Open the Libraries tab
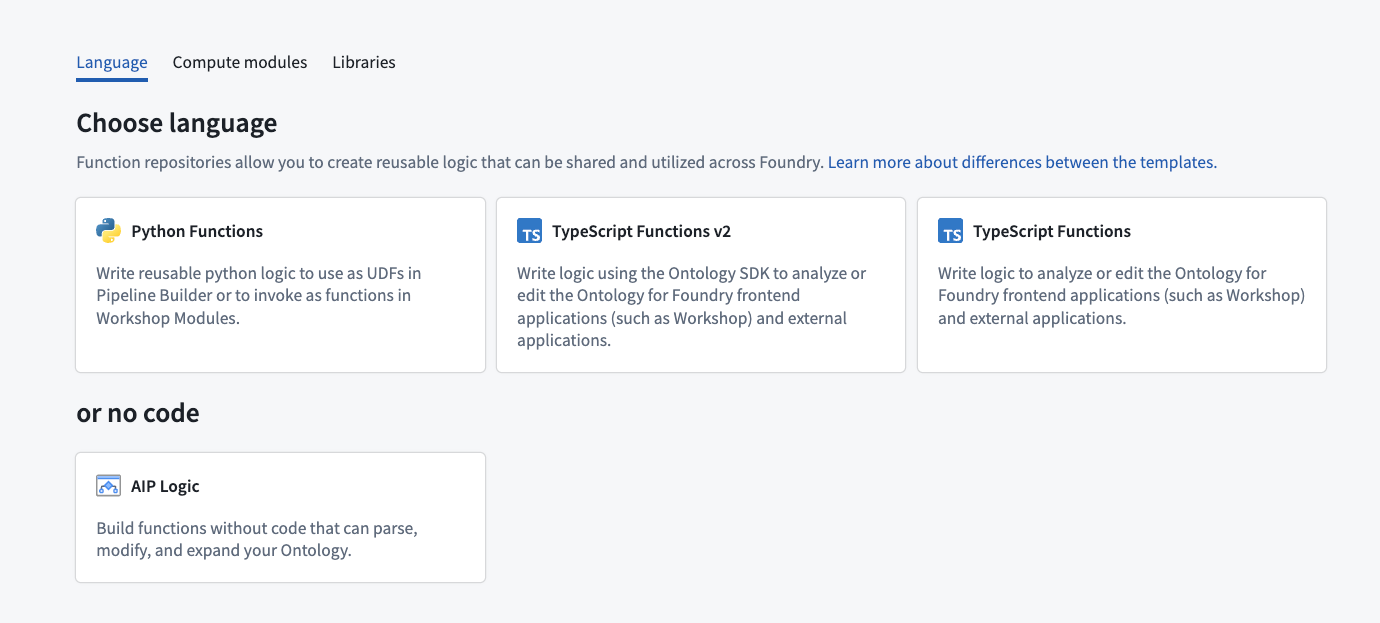 [364, 62]
